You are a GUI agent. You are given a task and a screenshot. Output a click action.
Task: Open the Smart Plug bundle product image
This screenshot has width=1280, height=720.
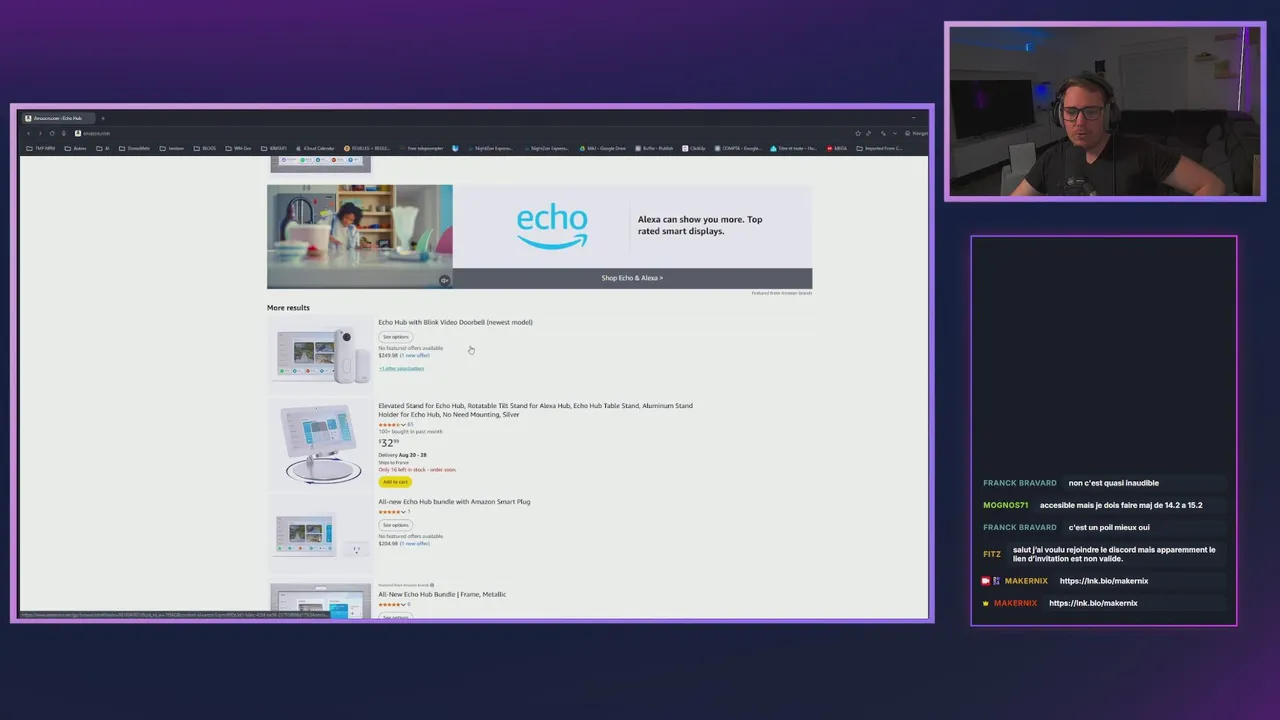point(320,533)
